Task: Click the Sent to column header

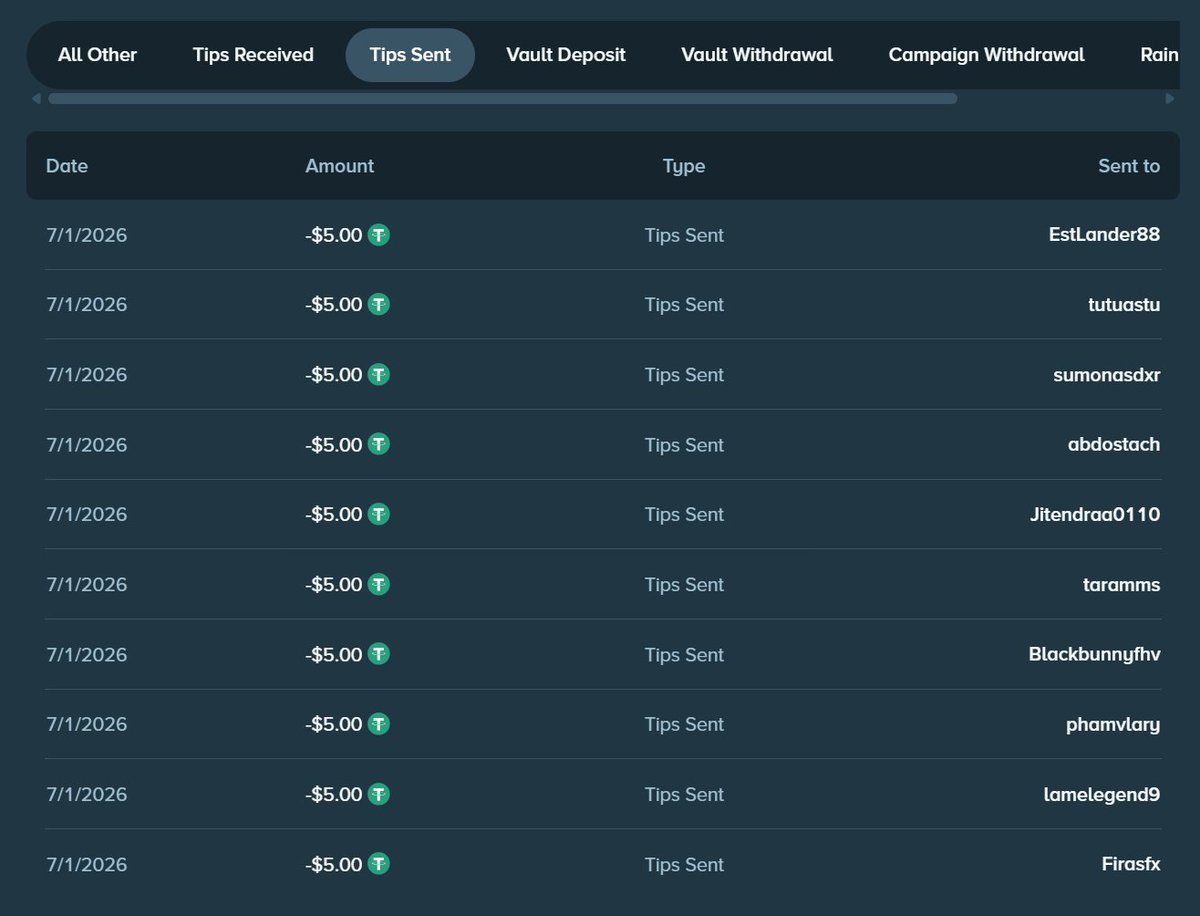Action: tap(1129, 166)
